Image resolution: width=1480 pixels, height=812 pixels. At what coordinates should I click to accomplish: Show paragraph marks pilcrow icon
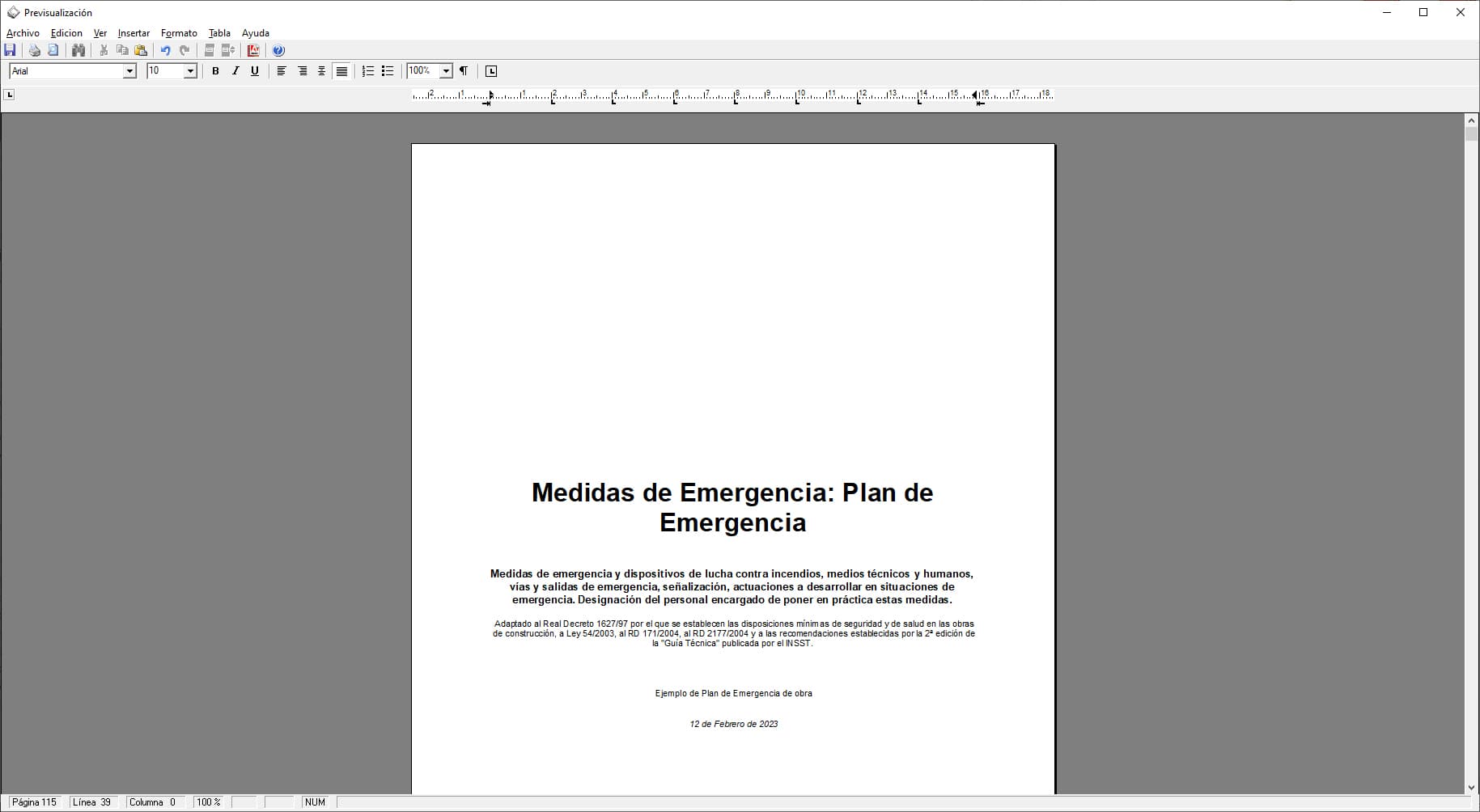[x=464, y=71]
